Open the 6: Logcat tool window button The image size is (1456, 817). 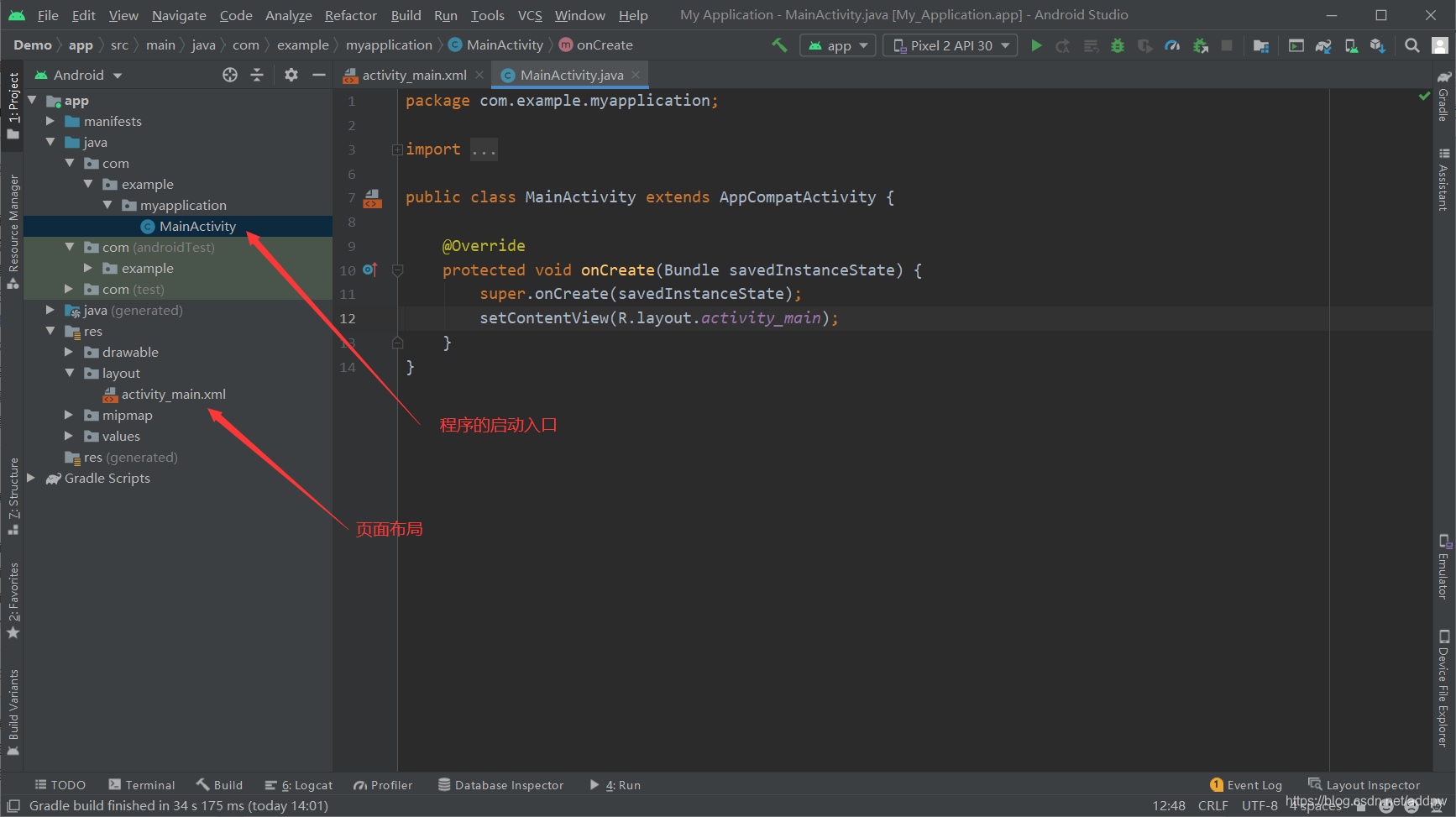[299, 785]
